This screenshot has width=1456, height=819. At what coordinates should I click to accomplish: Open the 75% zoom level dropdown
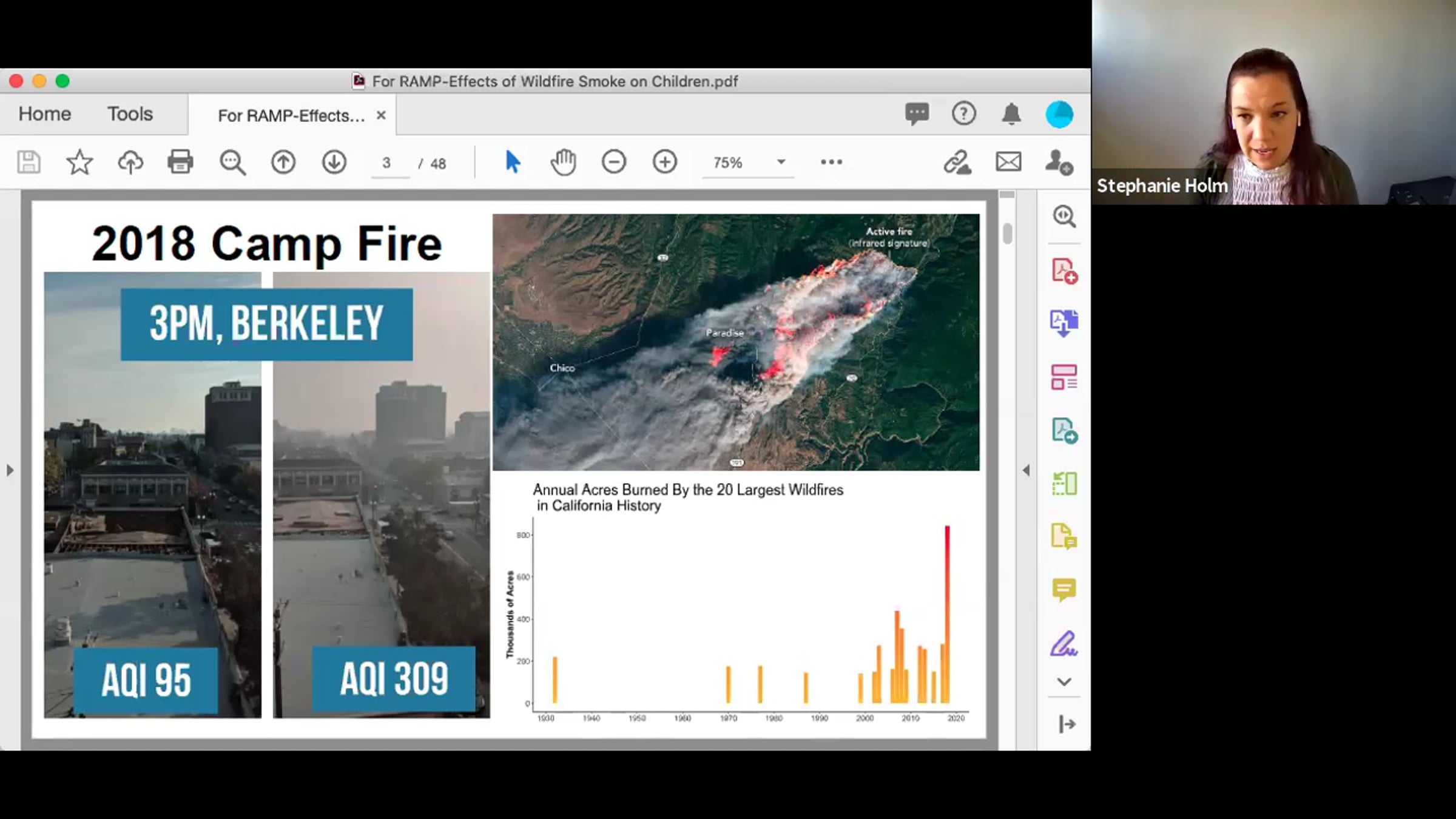[x=748, y=163]
